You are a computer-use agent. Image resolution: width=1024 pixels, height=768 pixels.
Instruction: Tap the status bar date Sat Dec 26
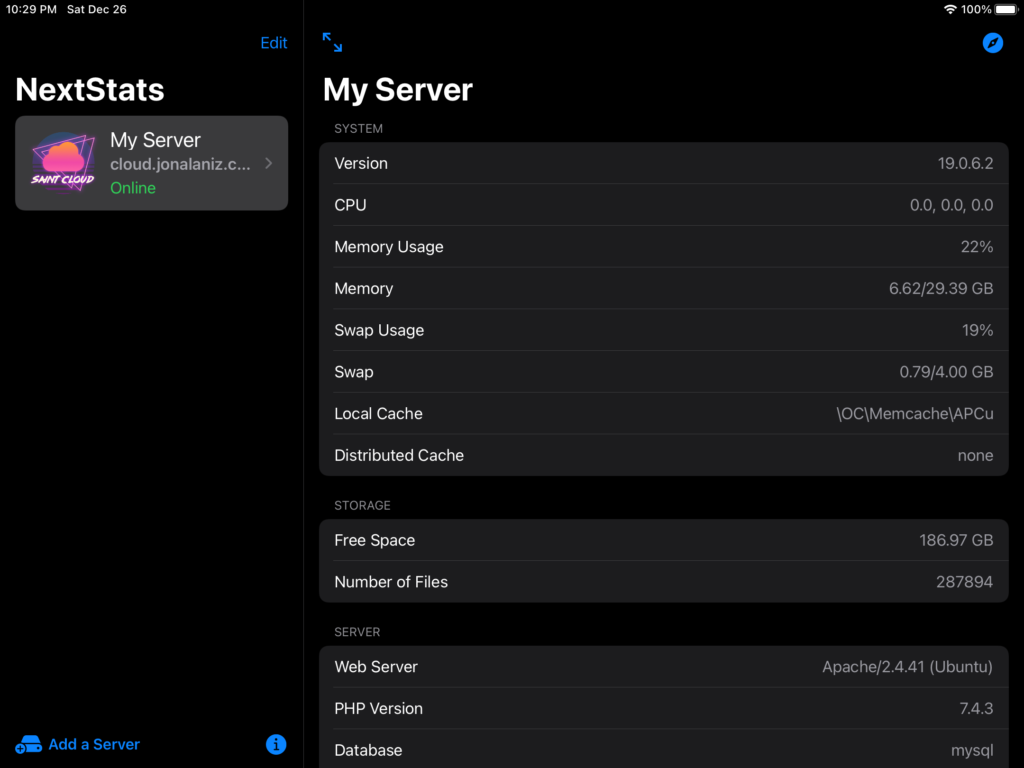tap(97, 9)
